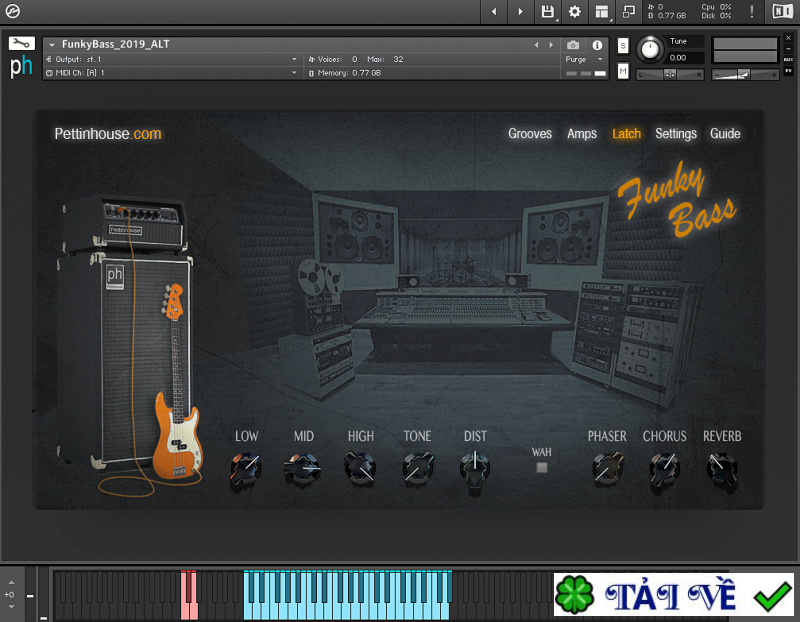Open Kontakt options via the gear icon
800x622 pixels.
[x=574, y=12]
